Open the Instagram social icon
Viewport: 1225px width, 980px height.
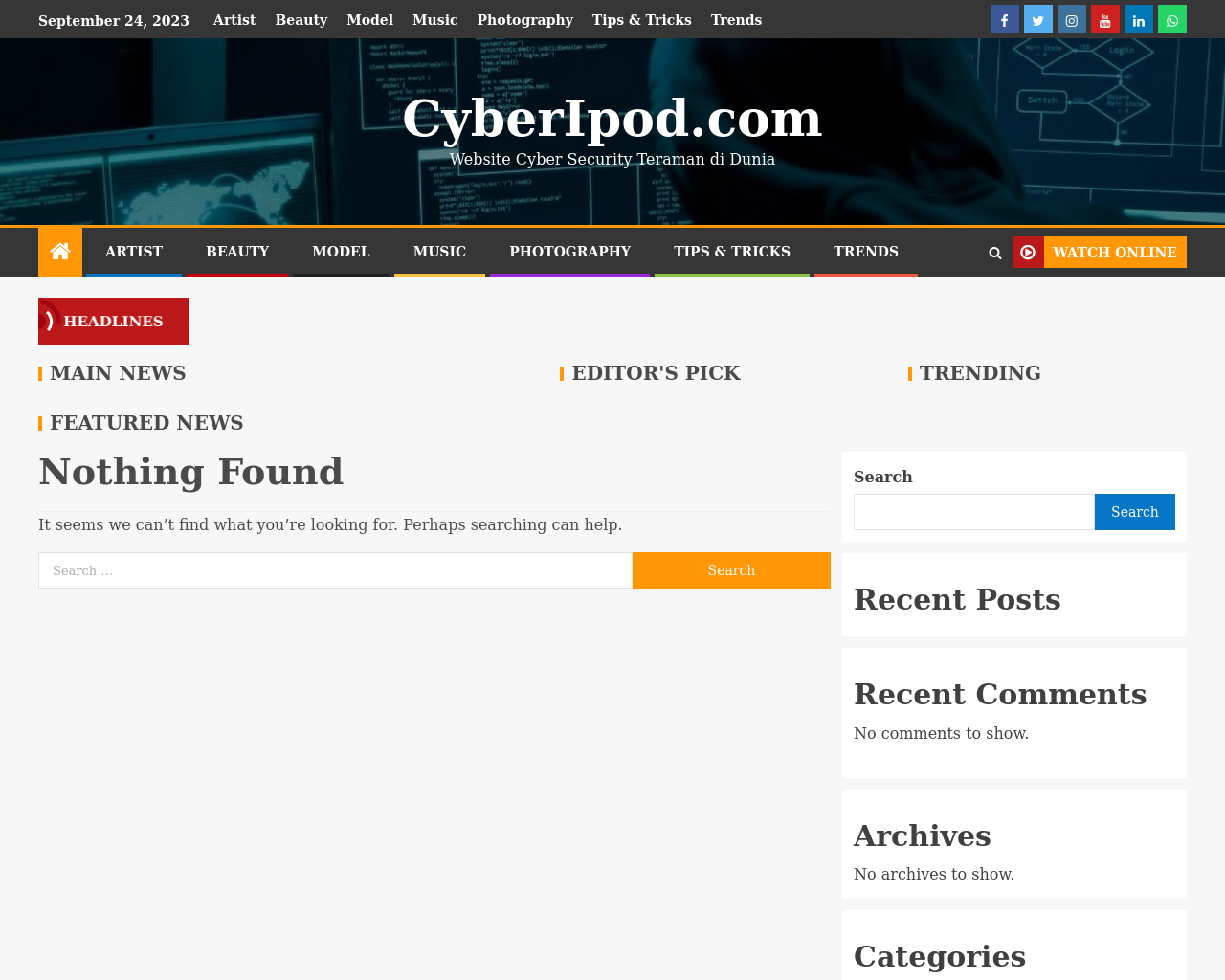coord(1071,19)
